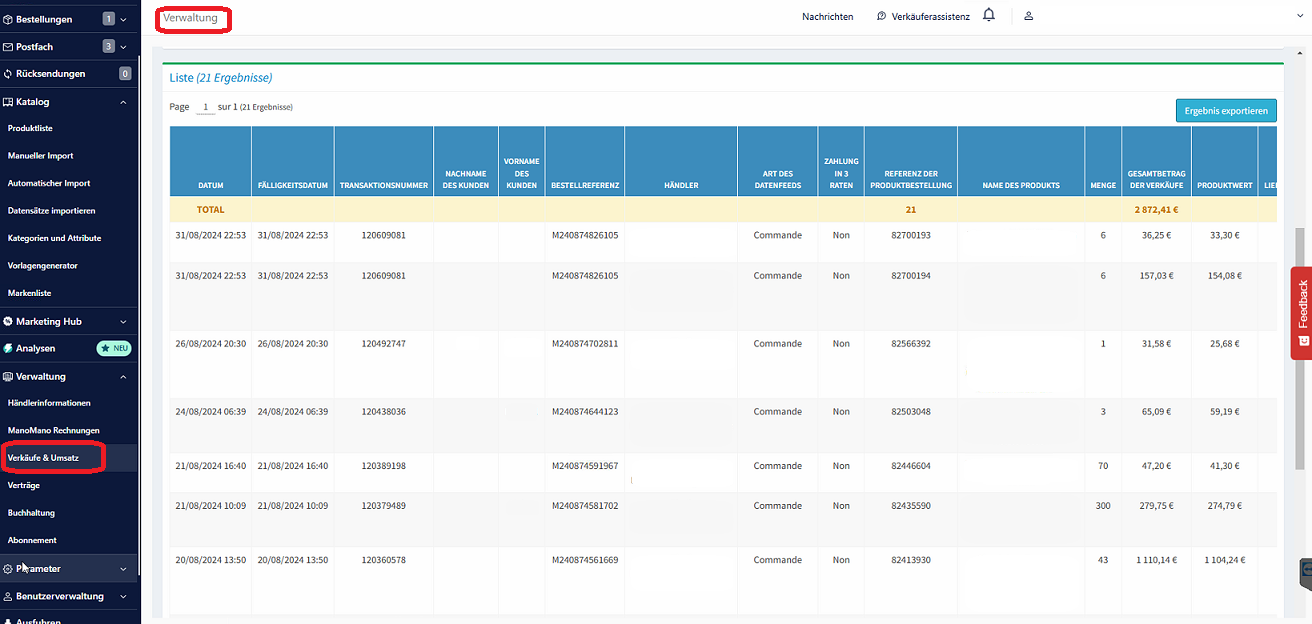
Task: Open Nachrichten link in top bar
Action: (x=827, y=17)
